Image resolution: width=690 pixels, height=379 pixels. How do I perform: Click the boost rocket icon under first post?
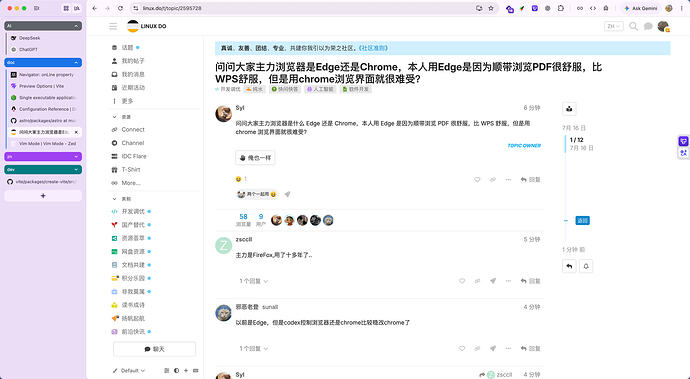[x=287, y=194]
